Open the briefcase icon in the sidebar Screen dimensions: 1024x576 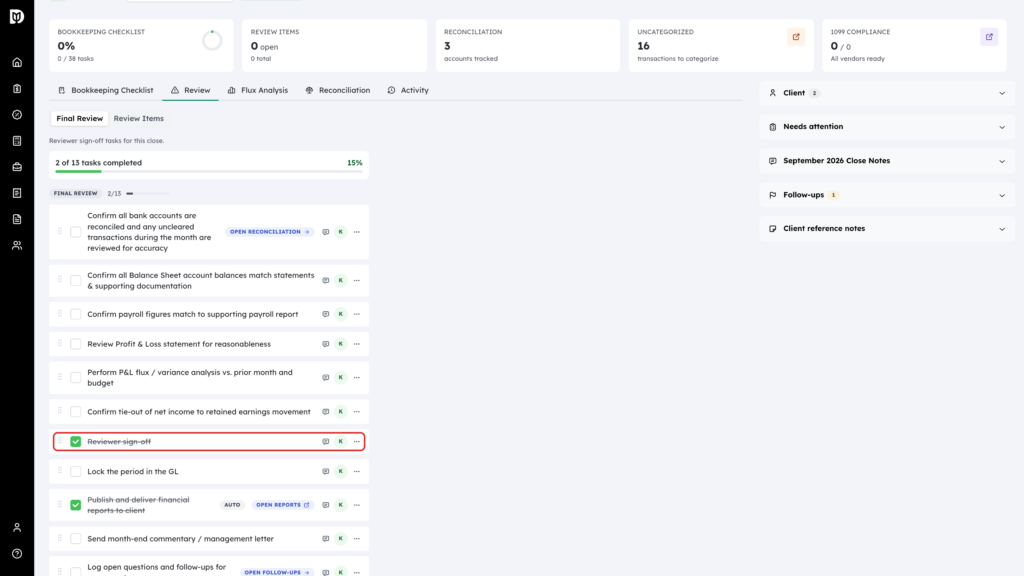(x=17, y=167)
